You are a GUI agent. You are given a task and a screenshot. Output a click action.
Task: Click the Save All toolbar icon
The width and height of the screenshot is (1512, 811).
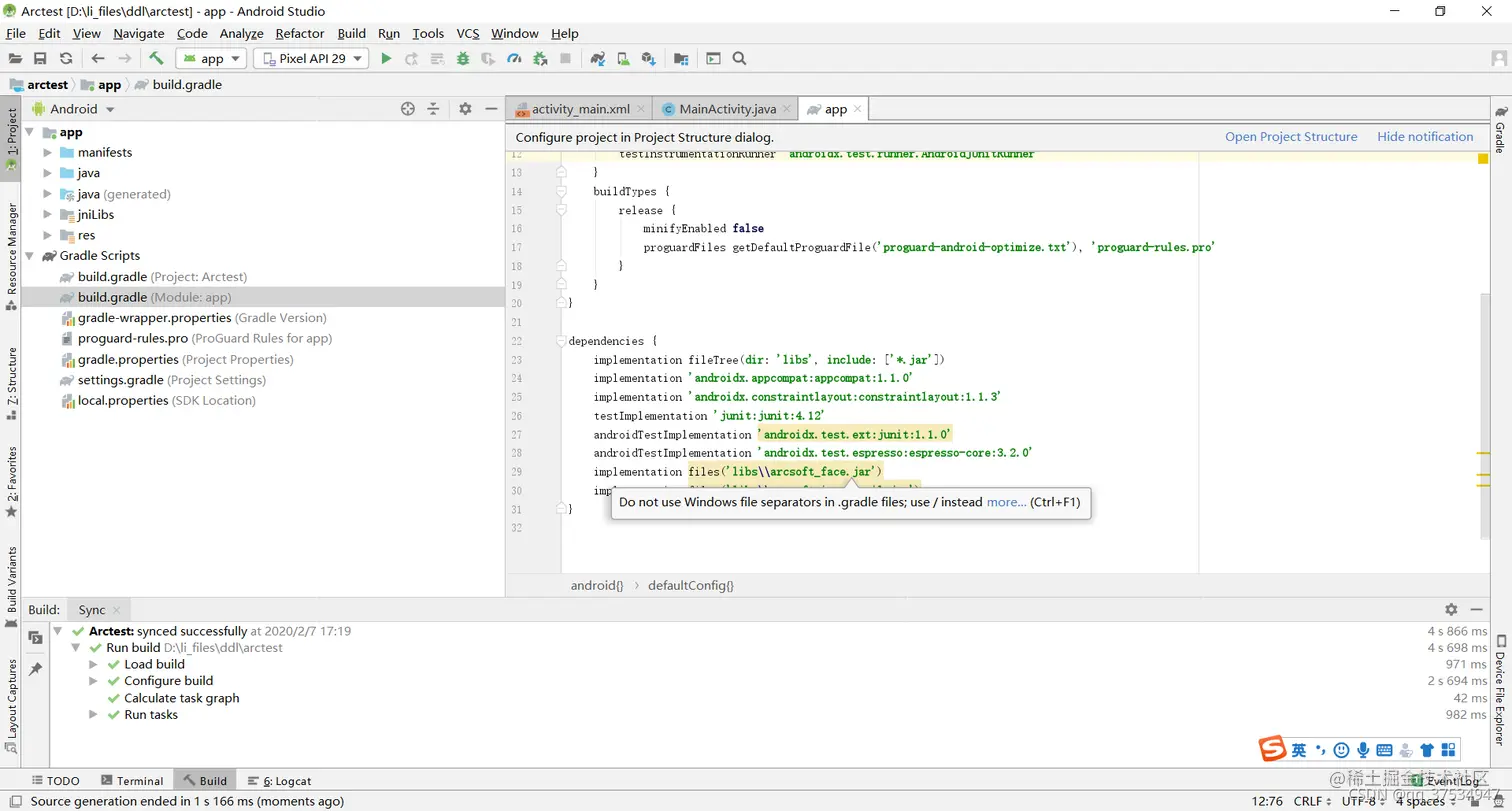pos(40,59)
